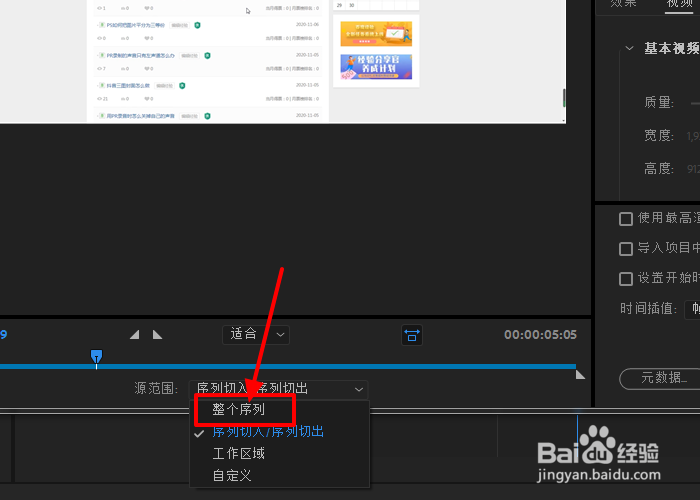
Task: Click the blue 经验分享官 banner in preview
Action: [x=376, y=67]
